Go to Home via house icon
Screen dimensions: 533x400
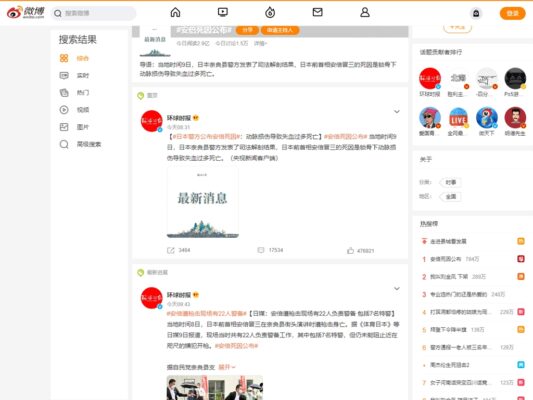point(175,13)
